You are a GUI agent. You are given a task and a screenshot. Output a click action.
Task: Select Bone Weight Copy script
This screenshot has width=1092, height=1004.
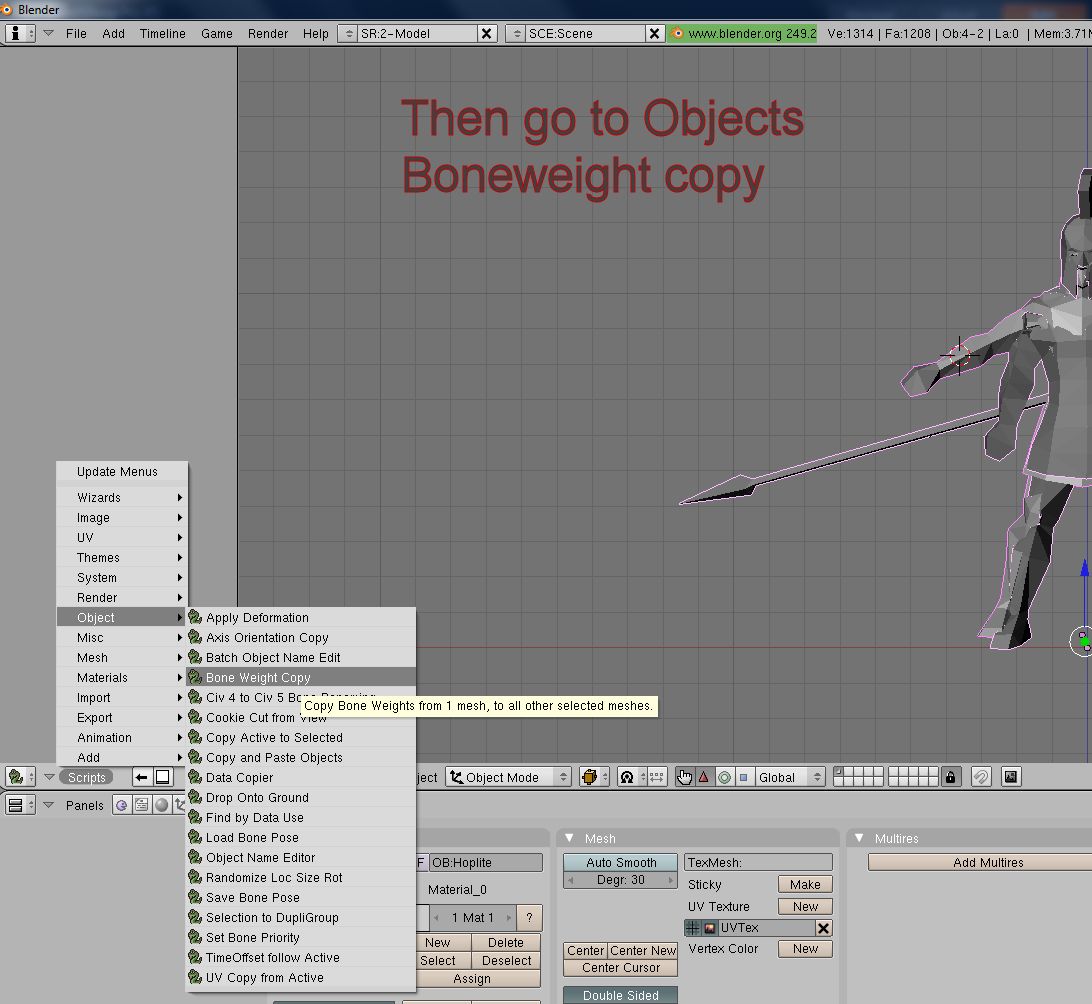[301, 677]
